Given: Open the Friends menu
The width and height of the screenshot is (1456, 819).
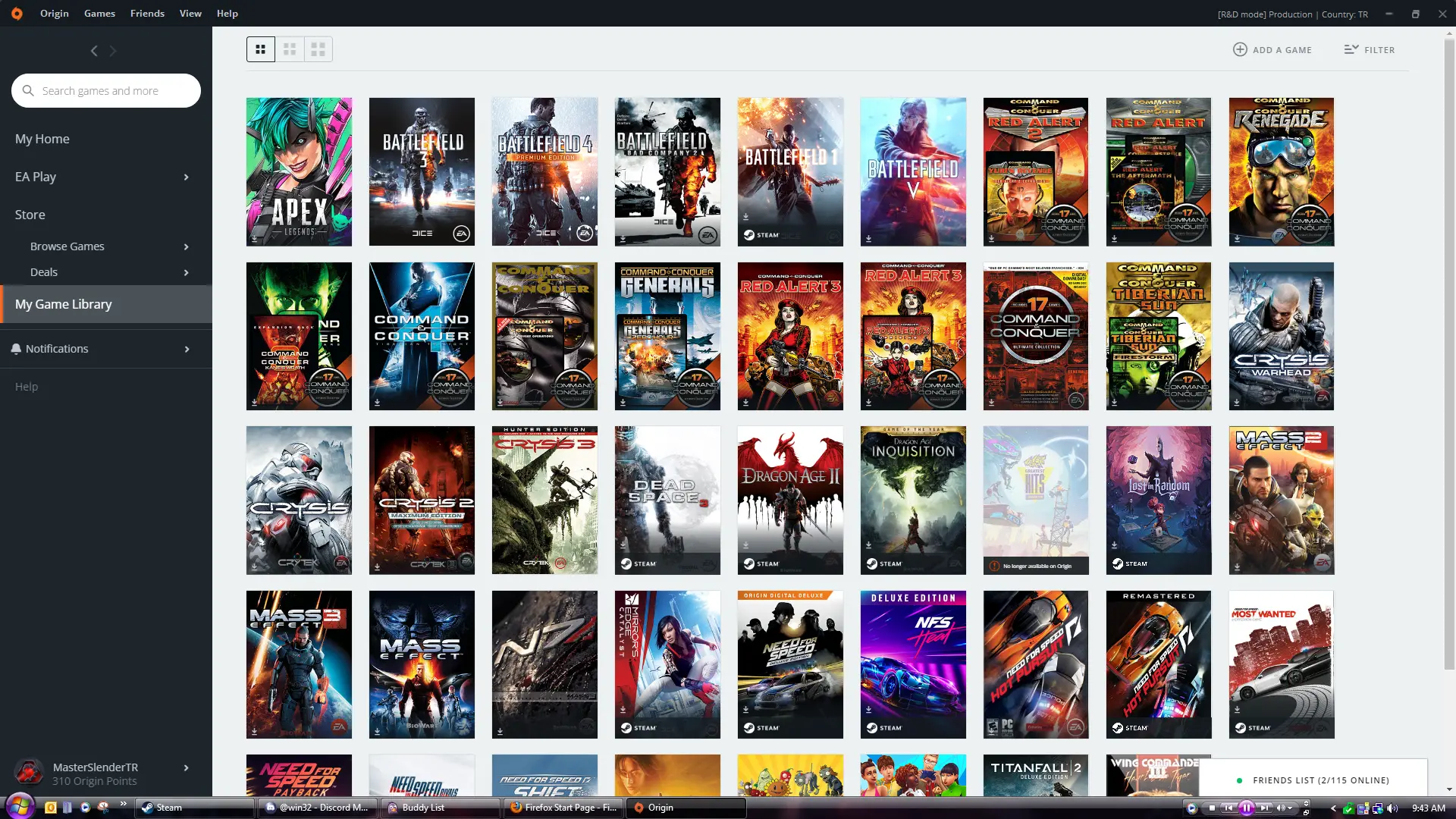Looking at the screenshot, I should [147, 14].
